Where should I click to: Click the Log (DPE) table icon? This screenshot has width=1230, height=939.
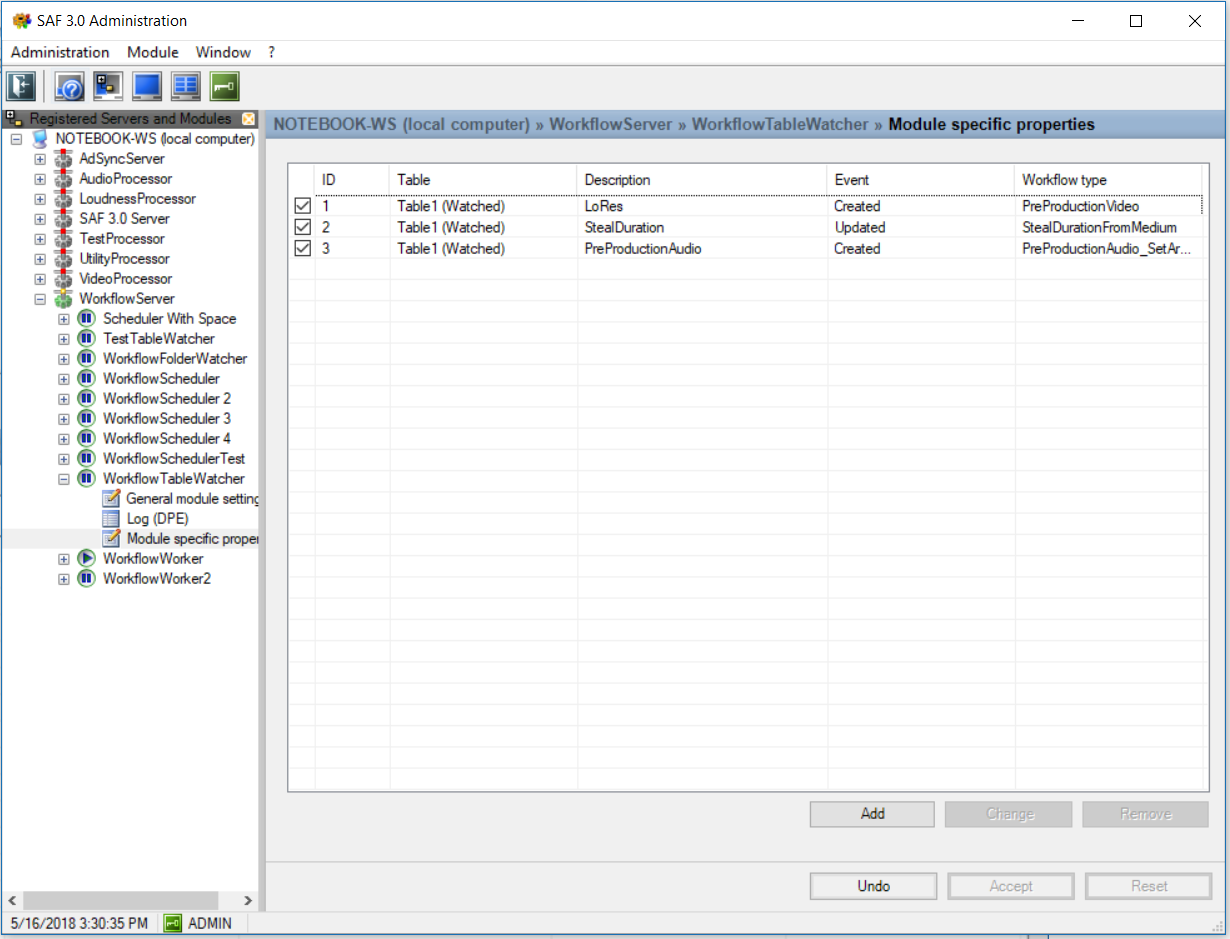pyautogui.click(x=111, y=518)
